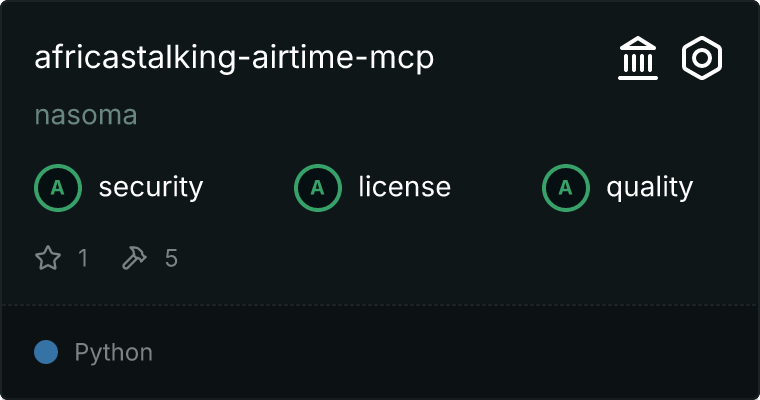Screen dimensions: 760x400
Task: Click the quality grade A badge
Action: coord(566,188)
